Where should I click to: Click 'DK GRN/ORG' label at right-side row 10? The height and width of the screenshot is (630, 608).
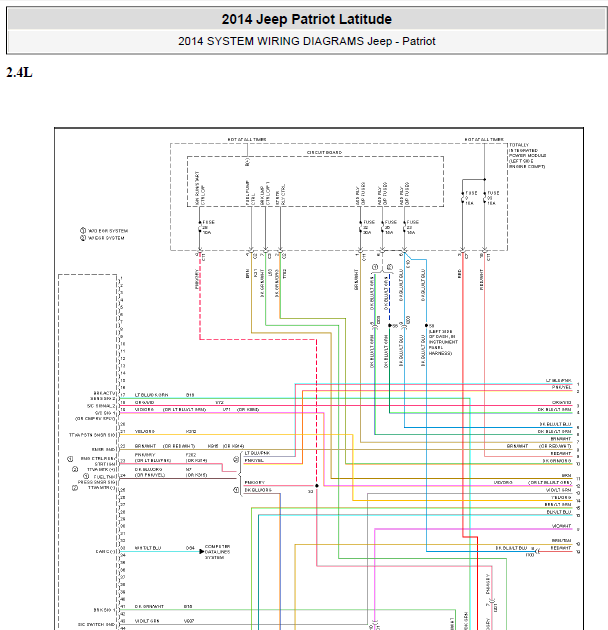[557, 461]
